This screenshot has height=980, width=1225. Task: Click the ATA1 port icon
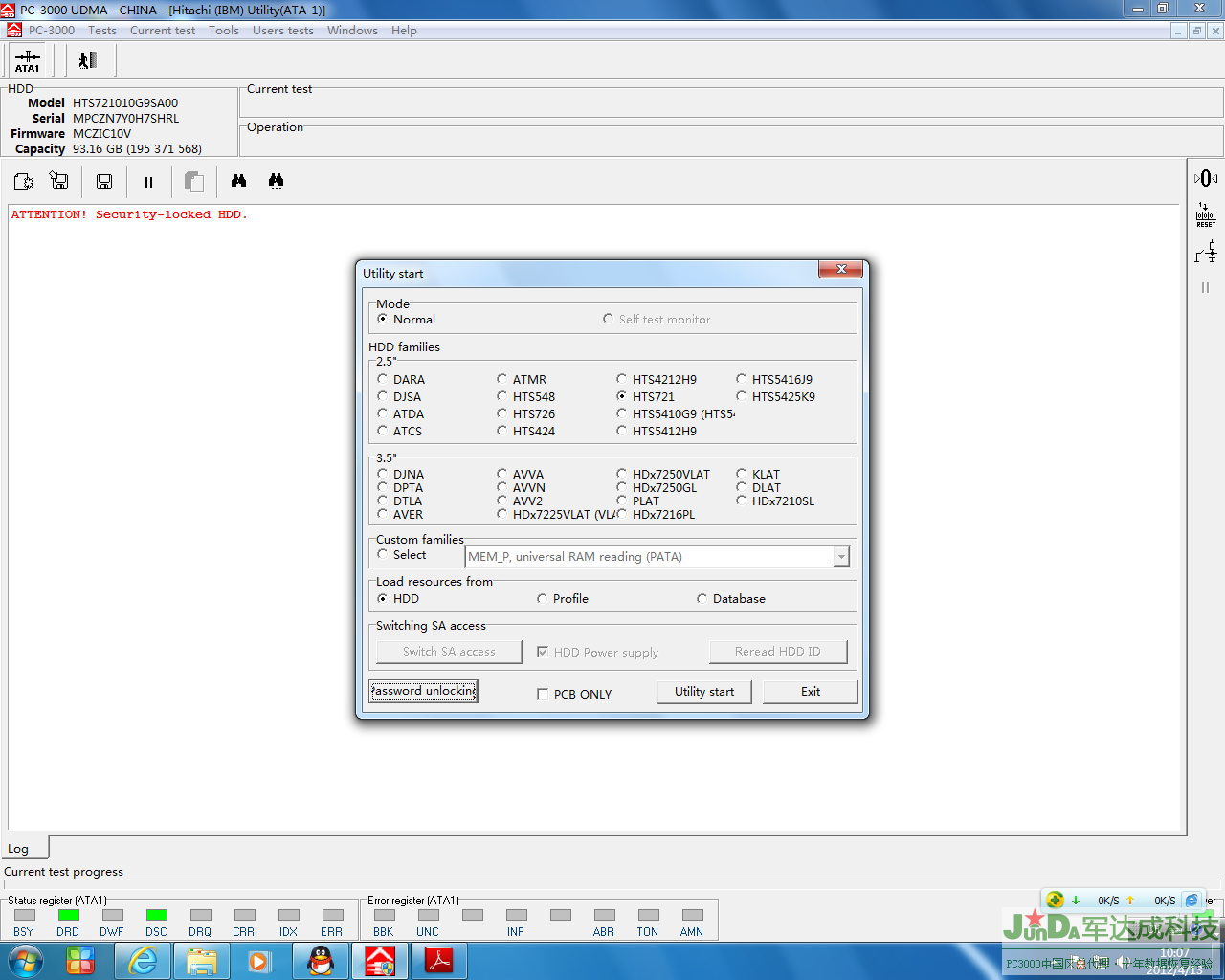coord(28,60)
